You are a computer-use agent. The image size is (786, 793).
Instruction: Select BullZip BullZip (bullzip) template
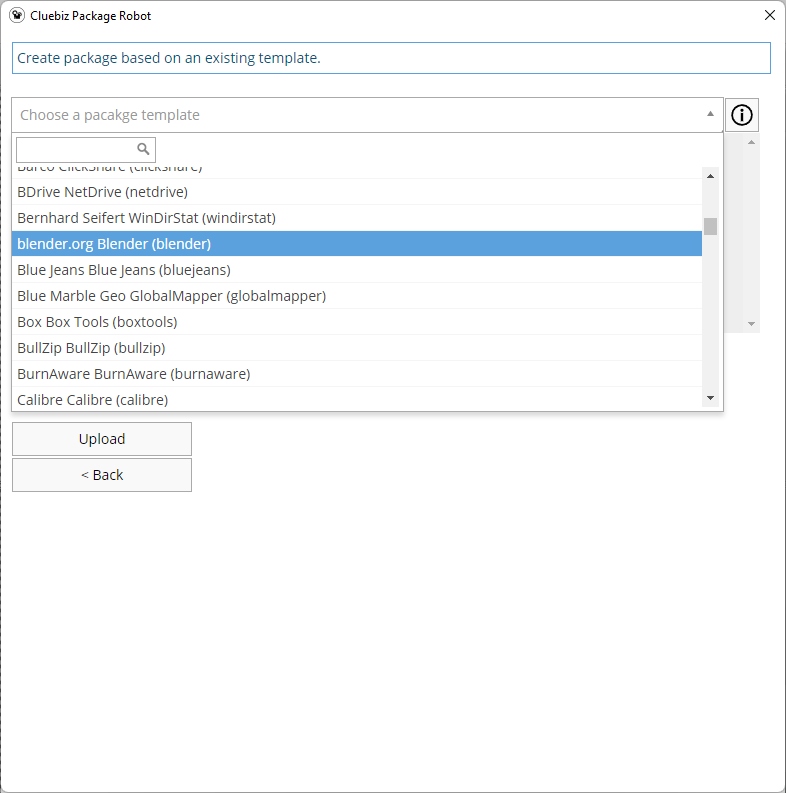pos(91,348)
